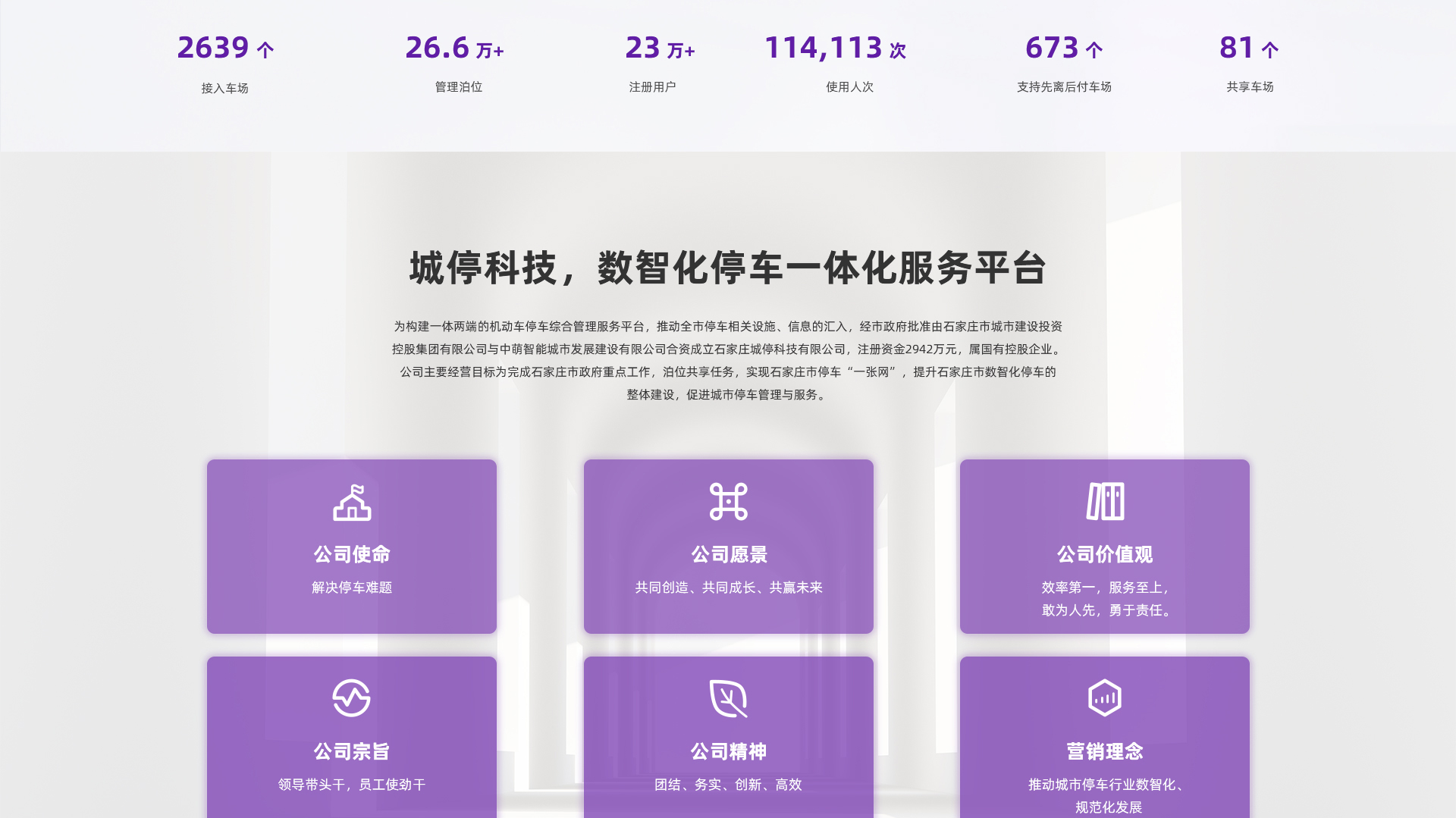Select the 公司使命 card title
This screenshot has height=818, width=1456.
[352, 555]
